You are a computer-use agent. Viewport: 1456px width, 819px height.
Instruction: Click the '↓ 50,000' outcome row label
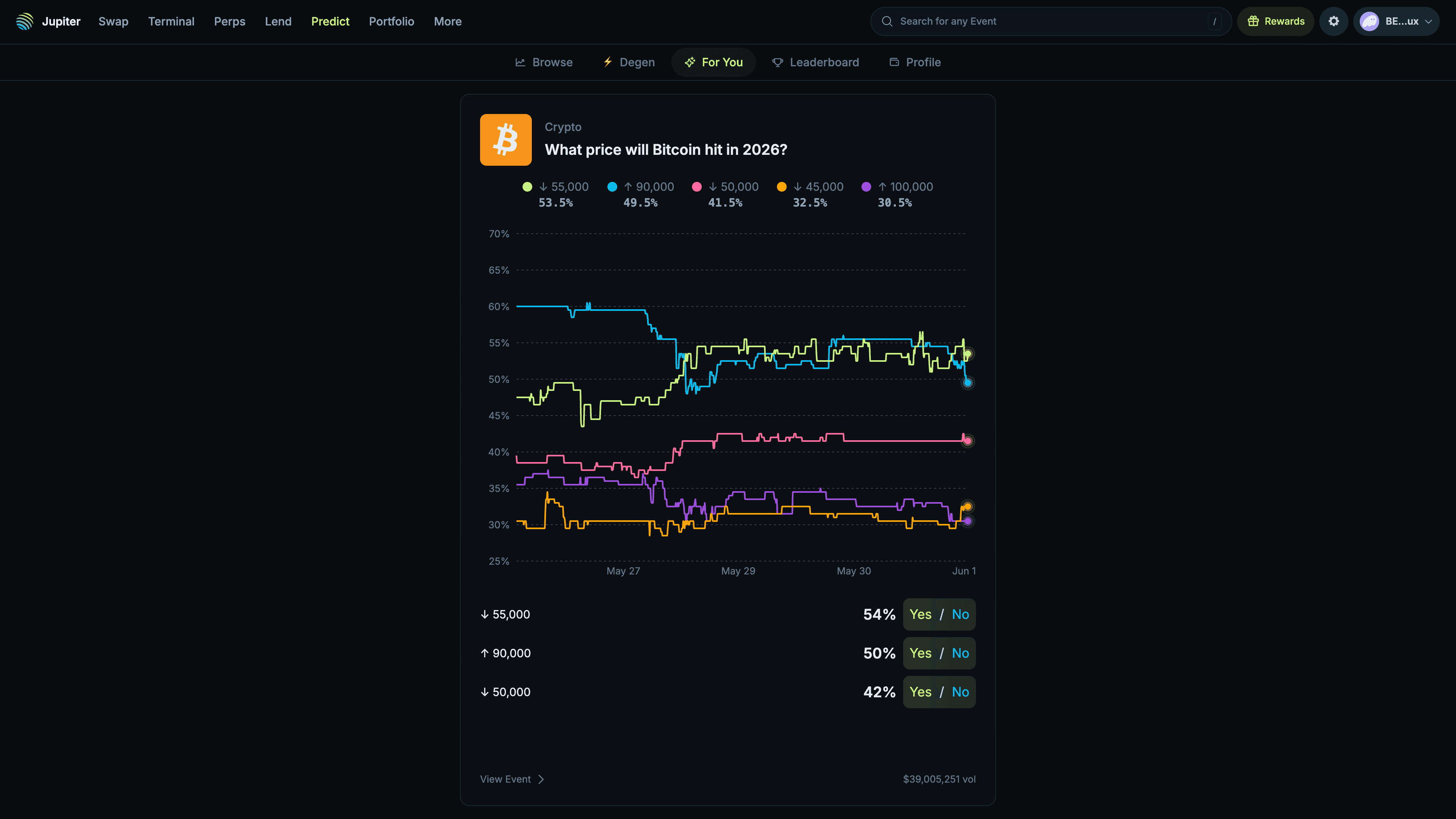pos(505,692)
